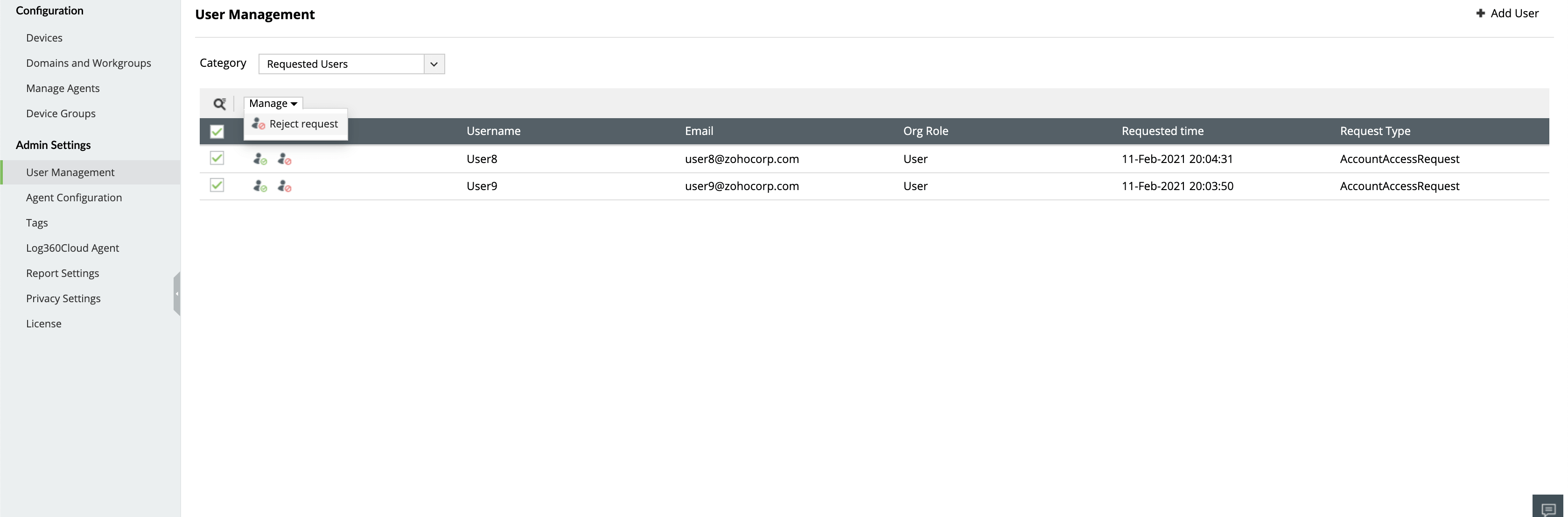This screenshot has height=517, width=1568.
Task: Click the plus icon next to Add User
Action: 1482,13
